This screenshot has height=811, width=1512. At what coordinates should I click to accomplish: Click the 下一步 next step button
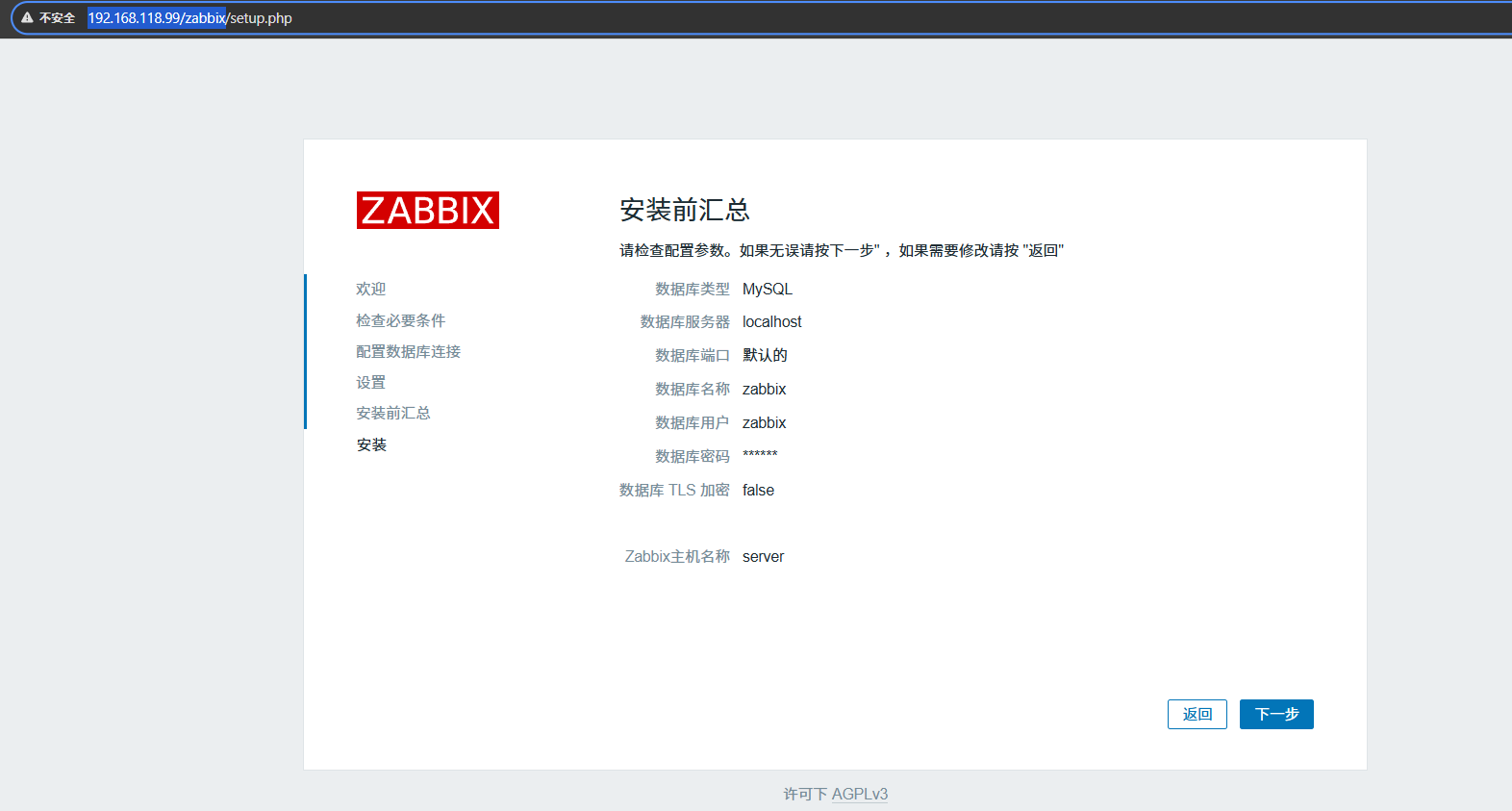coord(1276,714)
